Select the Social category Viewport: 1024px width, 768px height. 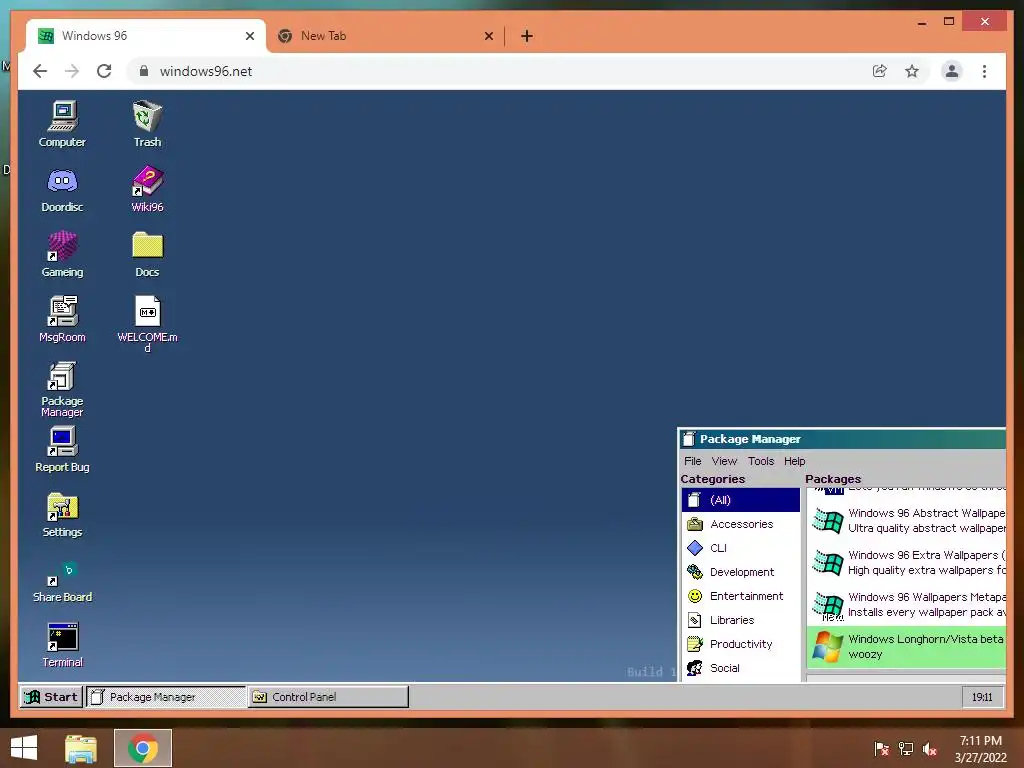coord(741,668)
